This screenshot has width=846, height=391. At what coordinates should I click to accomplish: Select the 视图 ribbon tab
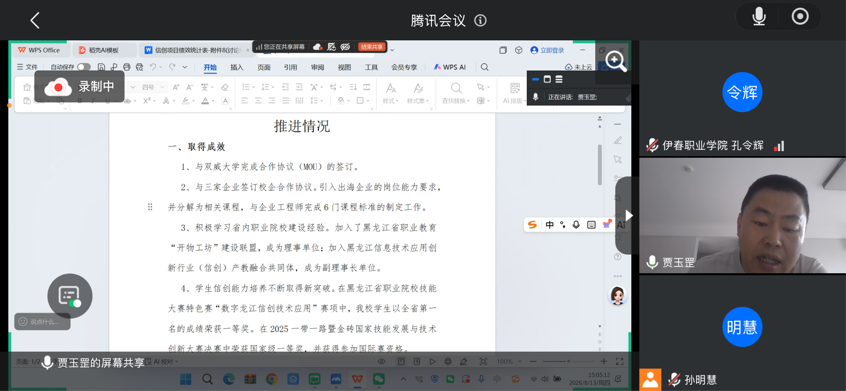coord(345,67)
